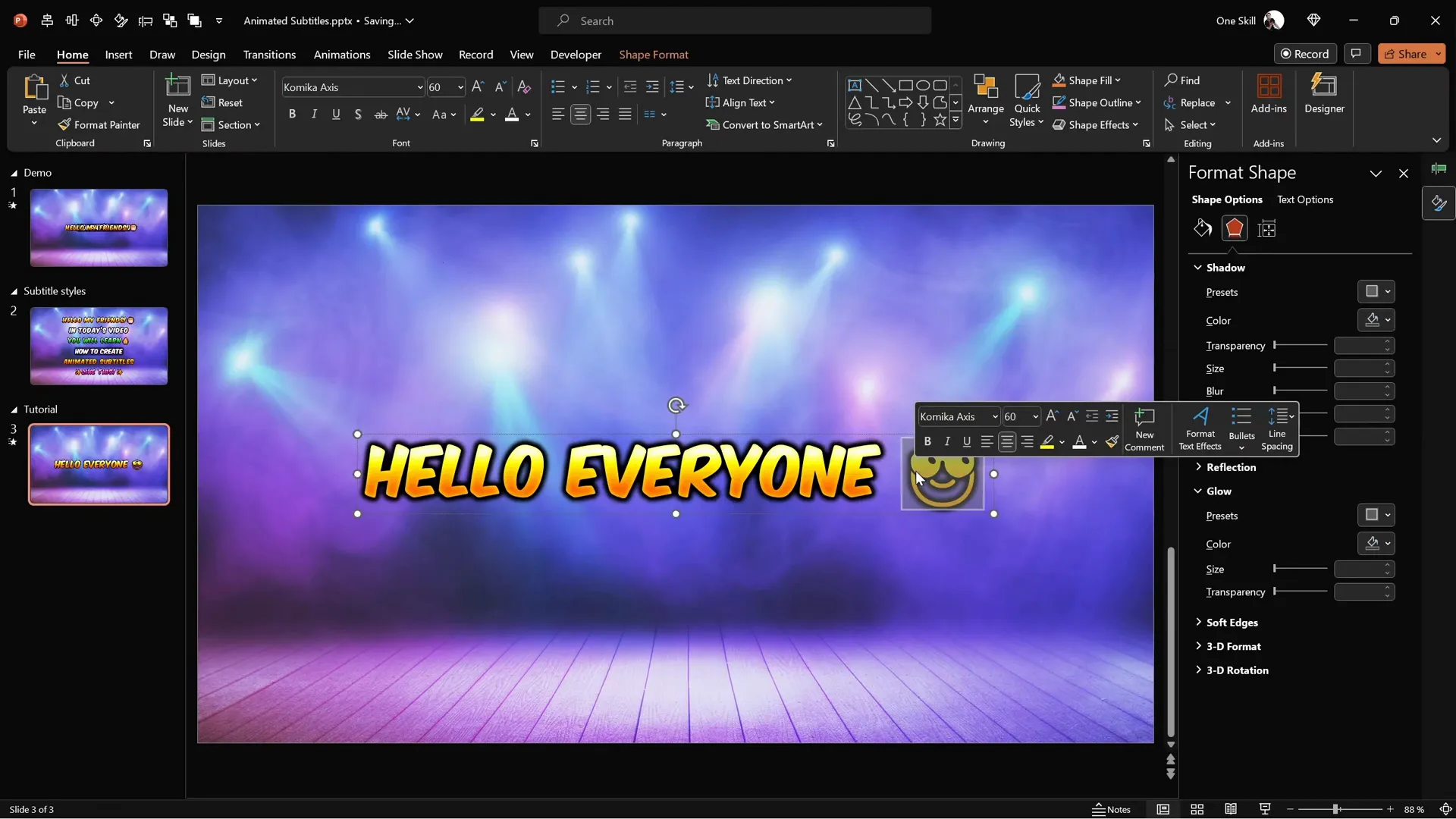
Task: Toggle Notes pane in status bar
Action: click(1111, 809)
